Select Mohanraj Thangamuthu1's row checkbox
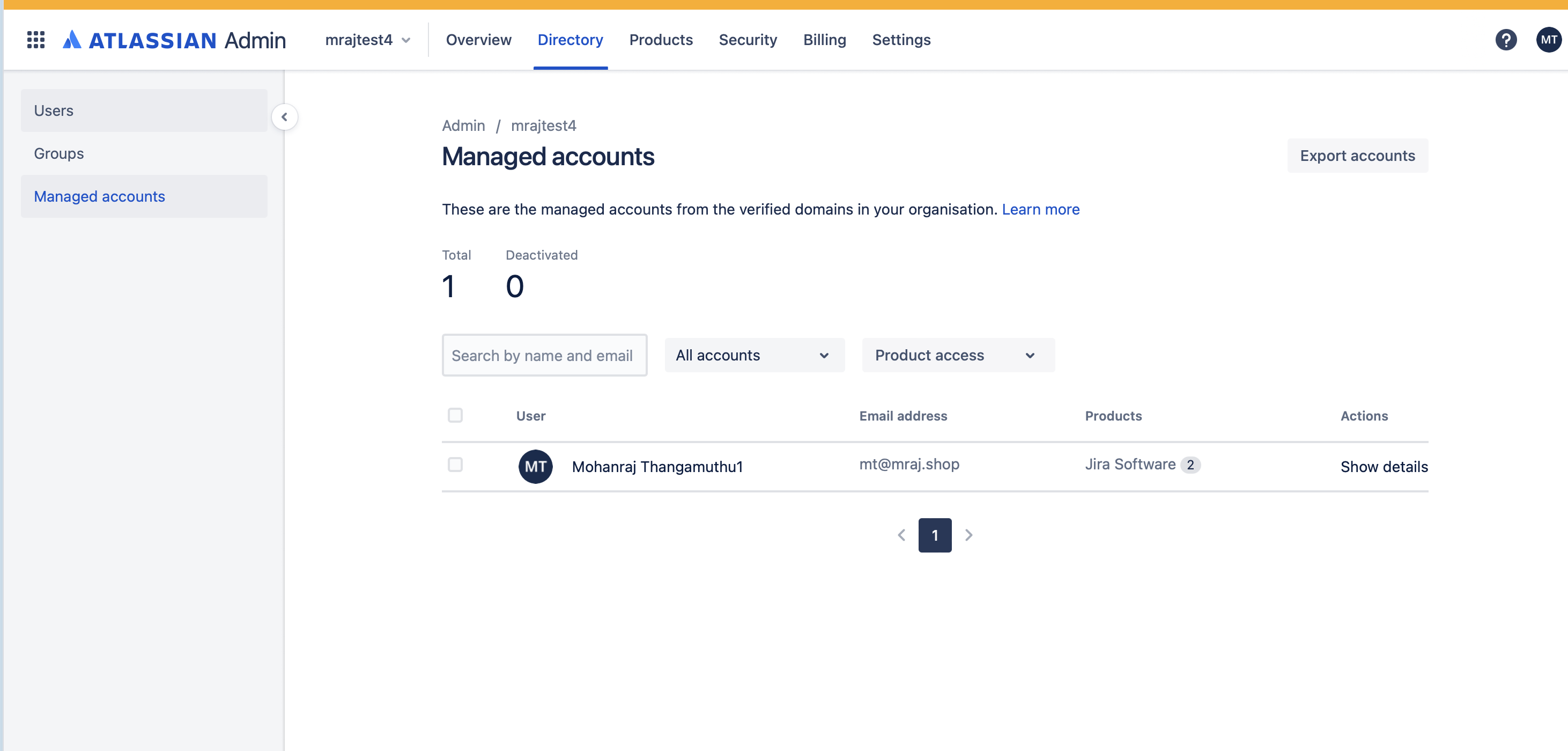1568x751 pixels. click(455, 465)
